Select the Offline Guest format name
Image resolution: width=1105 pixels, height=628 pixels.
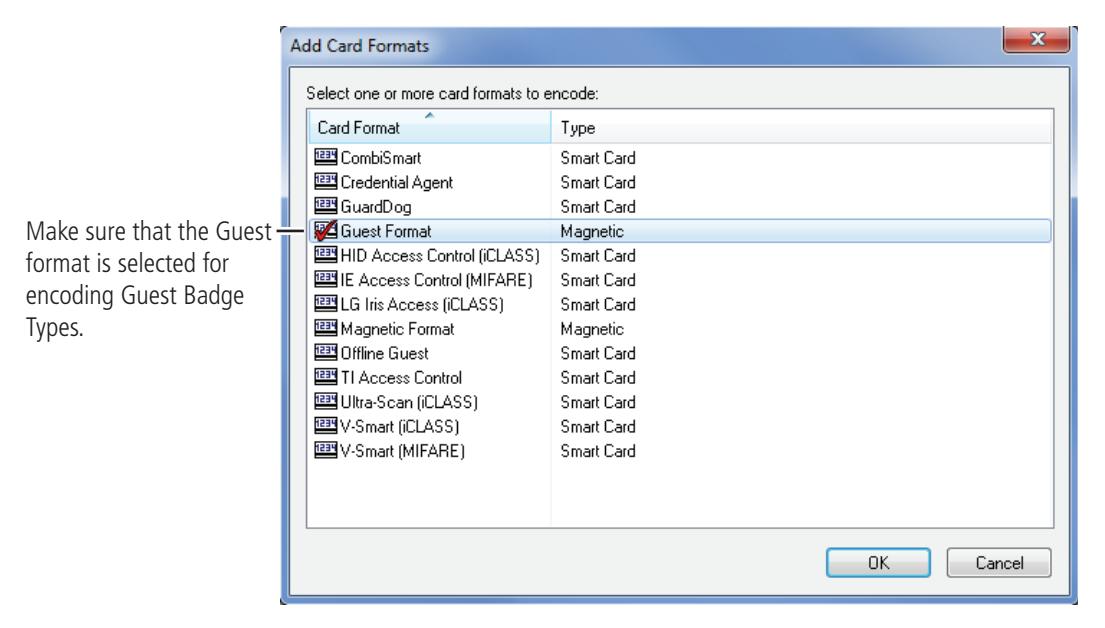click(x=384, y=353)
